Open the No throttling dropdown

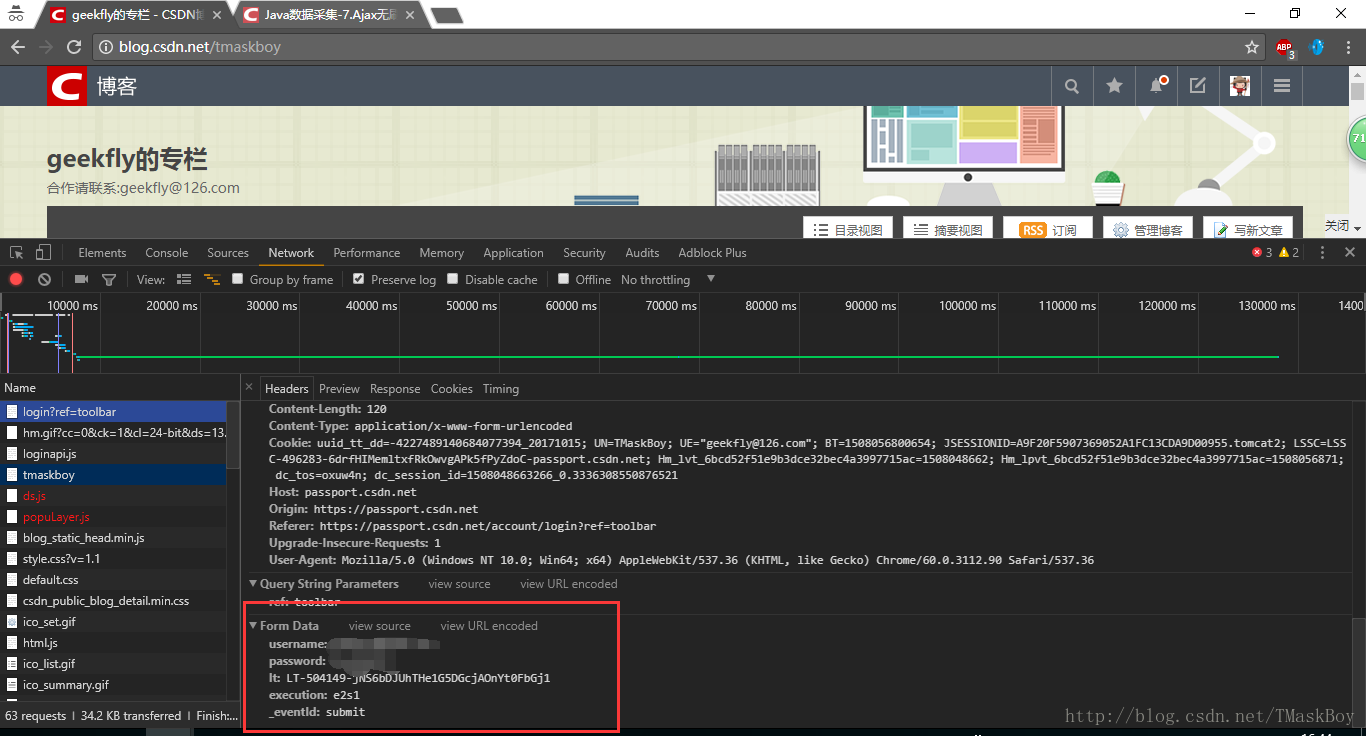click(x=668, y=280)
